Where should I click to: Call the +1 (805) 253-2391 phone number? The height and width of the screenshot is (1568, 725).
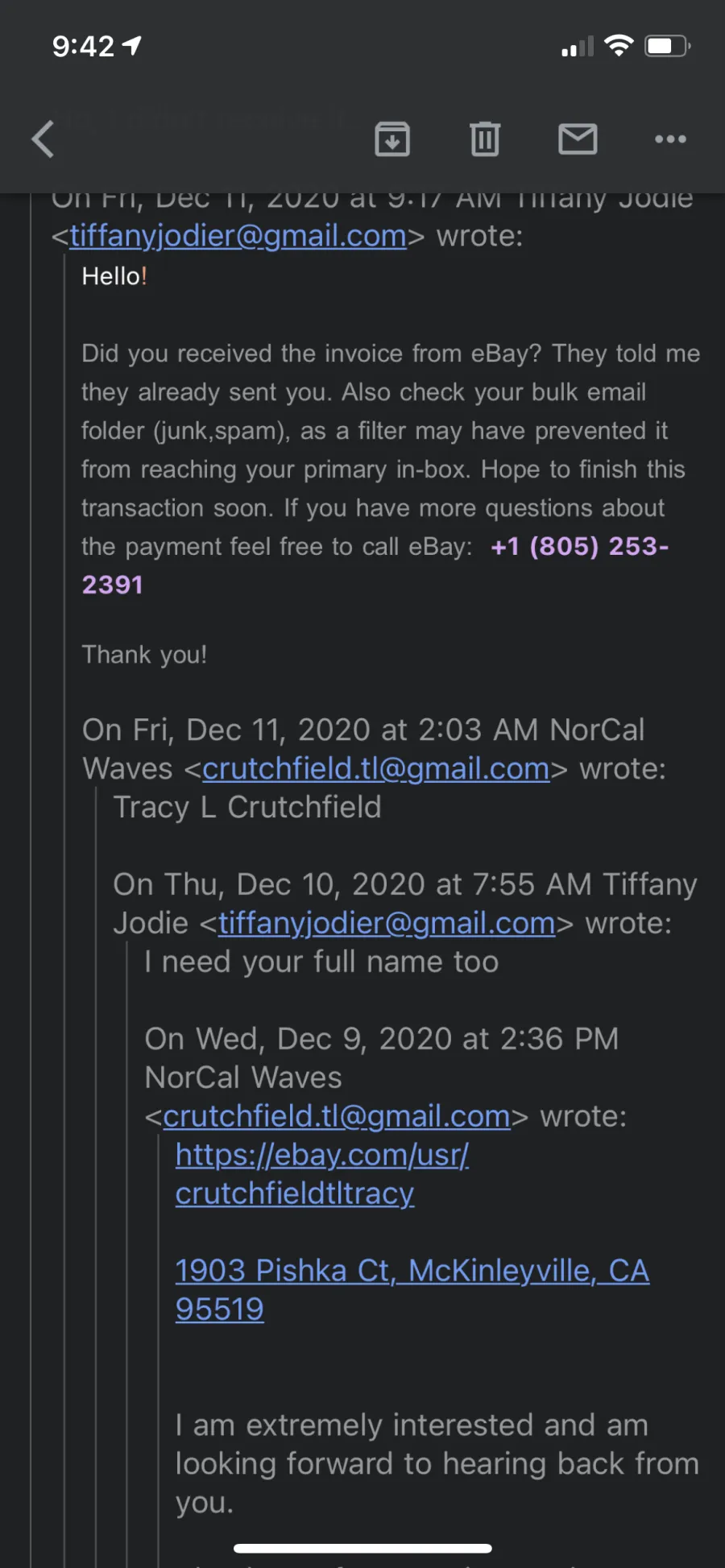(375, 565)
